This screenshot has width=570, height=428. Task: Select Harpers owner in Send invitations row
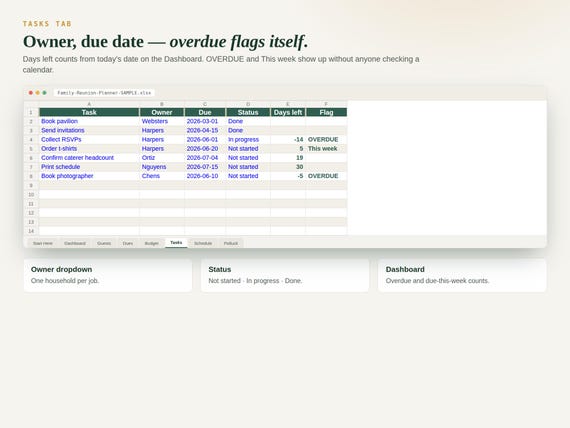click(162, 130)
